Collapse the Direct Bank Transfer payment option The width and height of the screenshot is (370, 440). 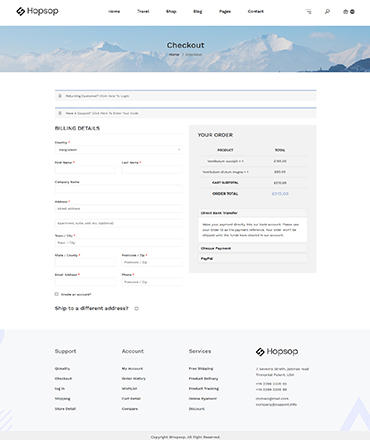(x=253, y=213)
